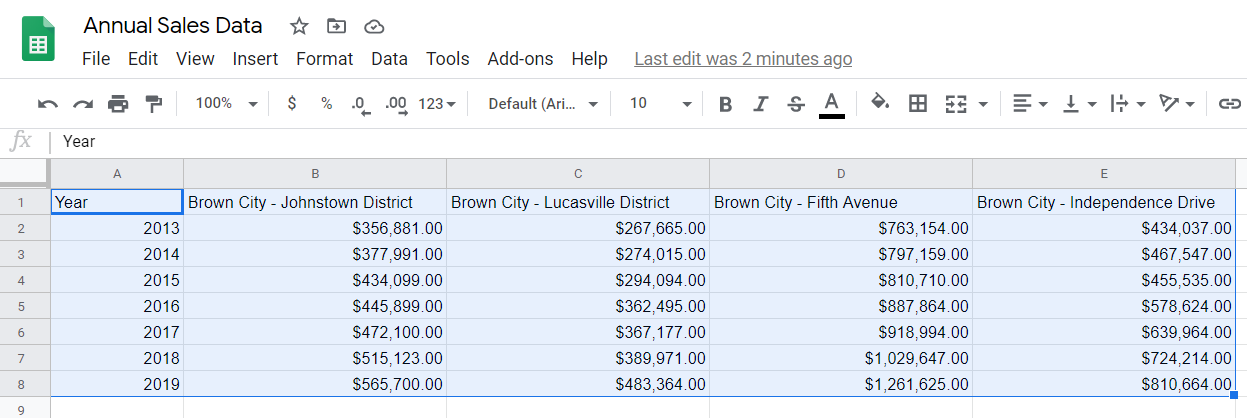Viewport: 1247px width, 418px height.
Task: Open the zoom level dropdown
Action: [226, 104]
